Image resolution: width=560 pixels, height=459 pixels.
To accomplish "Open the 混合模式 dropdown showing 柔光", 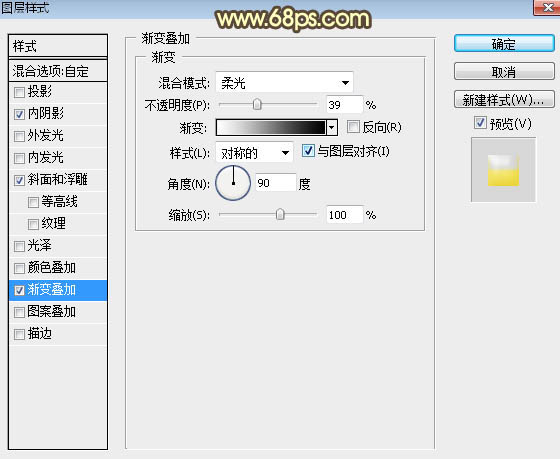I will (x=284, y=83).
